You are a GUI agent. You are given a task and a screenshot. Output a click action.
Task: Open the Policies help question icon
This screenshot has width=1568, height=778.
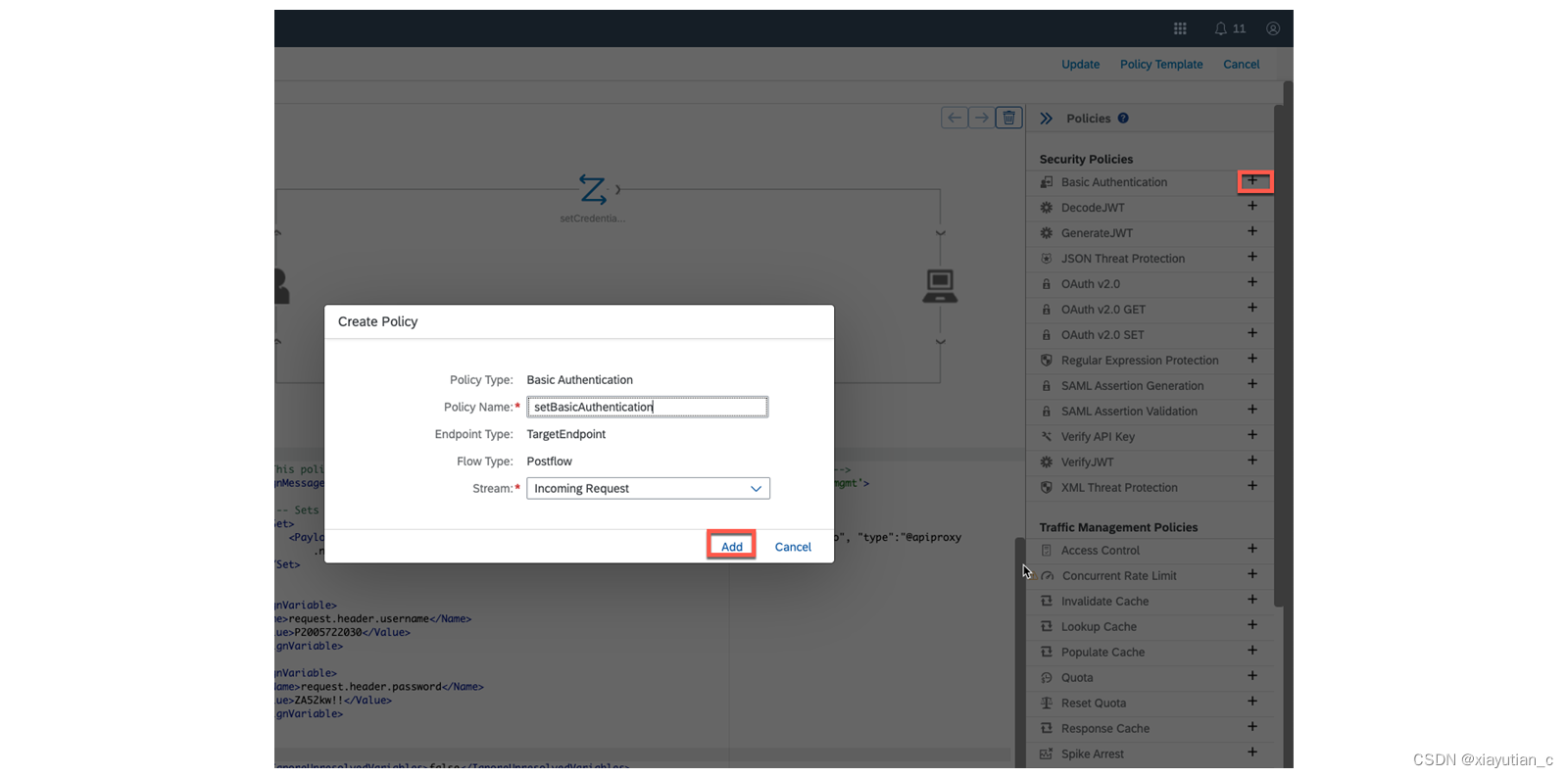coord(1123,119)
